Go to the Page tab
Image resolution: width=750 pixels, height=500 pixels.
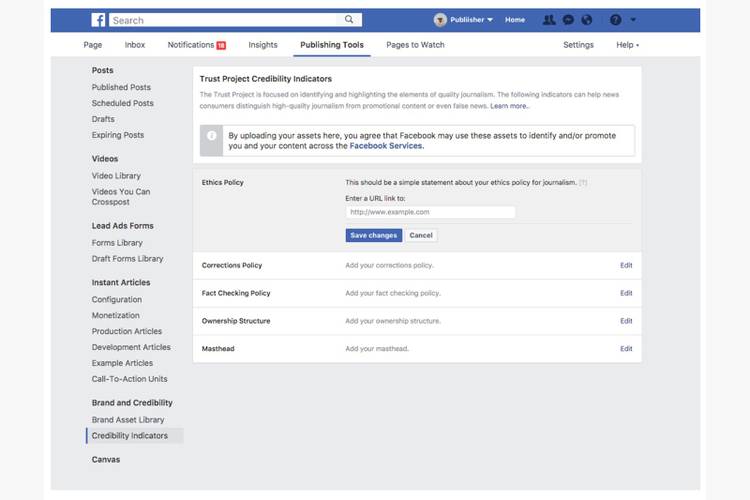pos(93,45)
